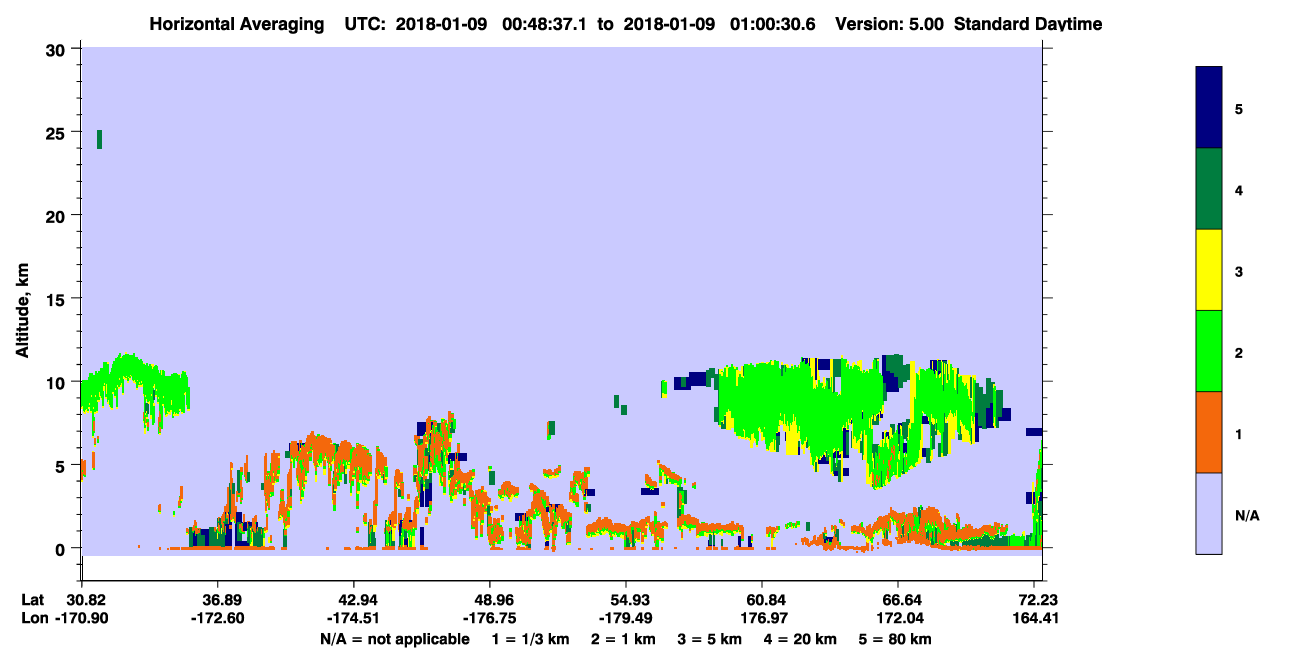Click the '2 = 1 km' footnote
This screenshot has height=667, width=1300.
tap(623, 639)
